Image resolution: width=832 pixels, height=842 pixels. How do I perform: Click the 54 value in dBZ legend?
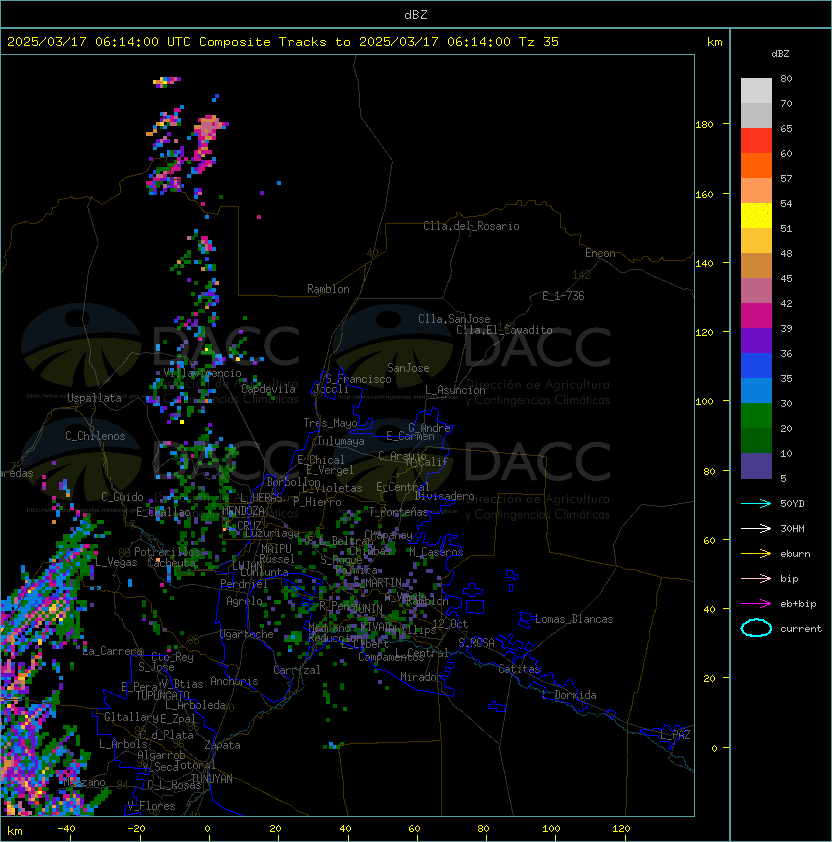[x=786, y=204]
